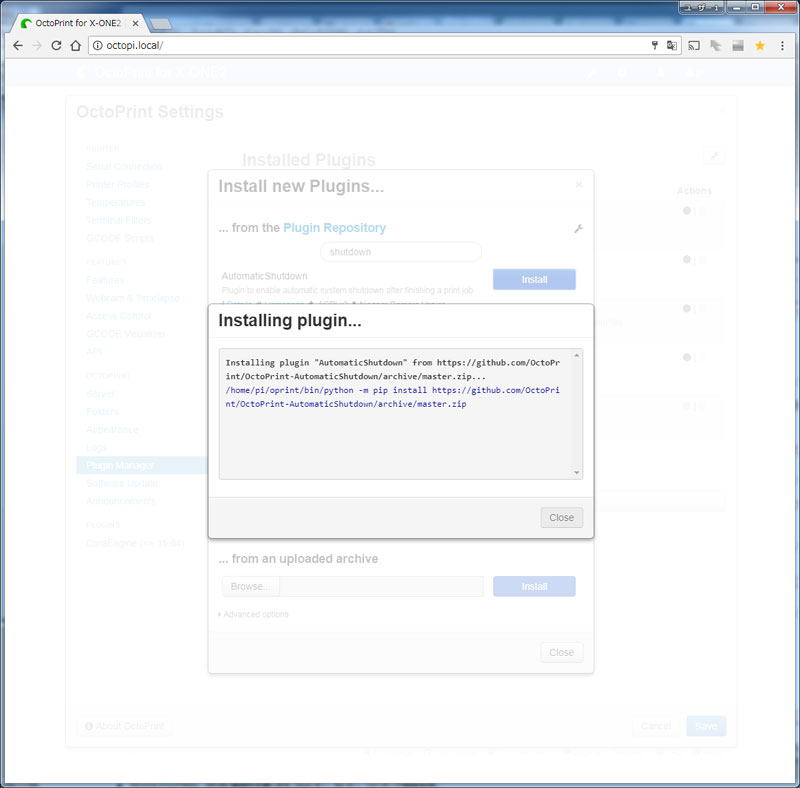
Task: Click the yellow bookmark star icon
Action: pos(760,45)
